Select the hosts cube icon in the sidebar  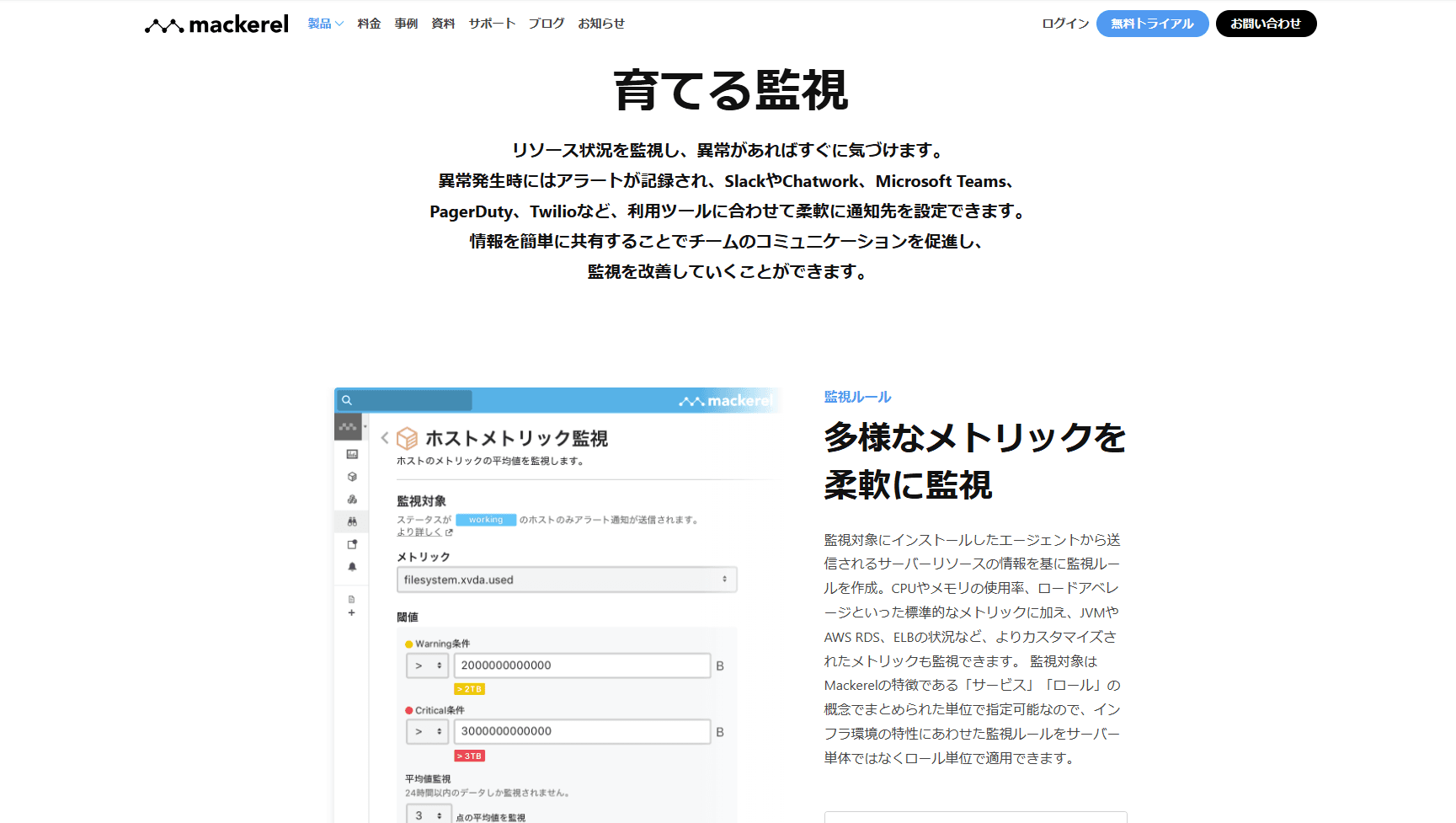[352, 477]
